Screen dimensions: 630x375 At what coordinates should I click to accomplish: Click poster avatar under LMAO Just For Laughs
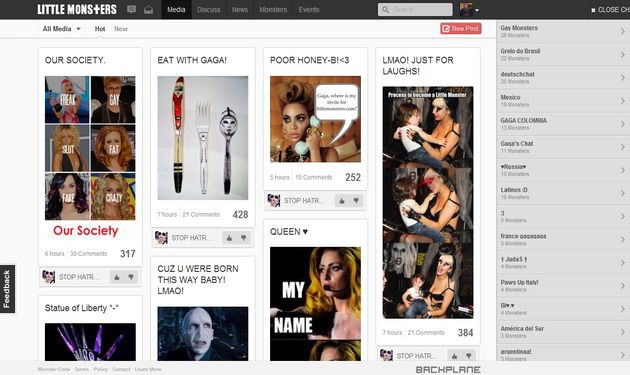coord(386,355)
